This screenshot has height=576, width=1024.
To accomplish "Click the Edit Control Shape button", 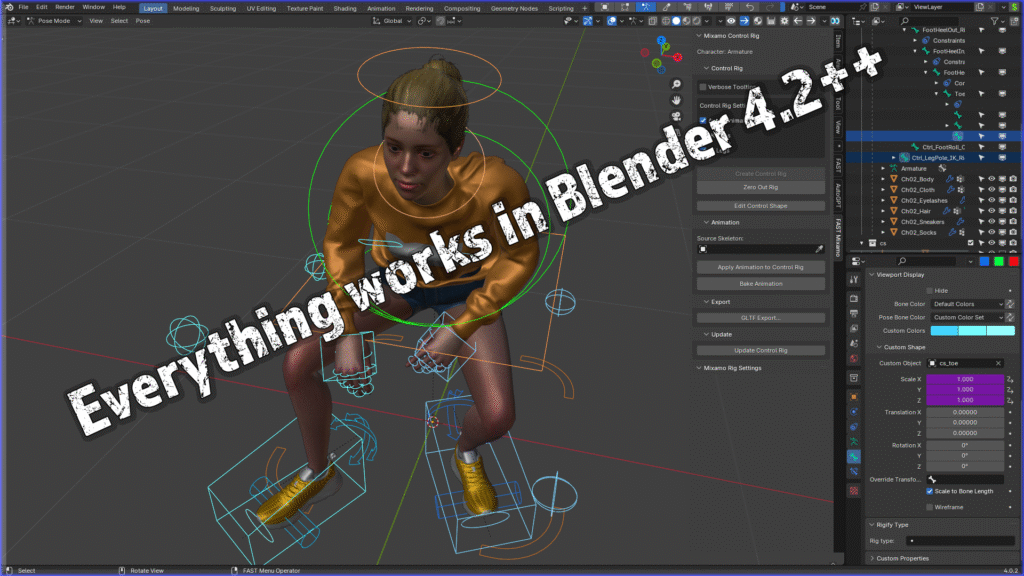I will (x=761, y=206).
